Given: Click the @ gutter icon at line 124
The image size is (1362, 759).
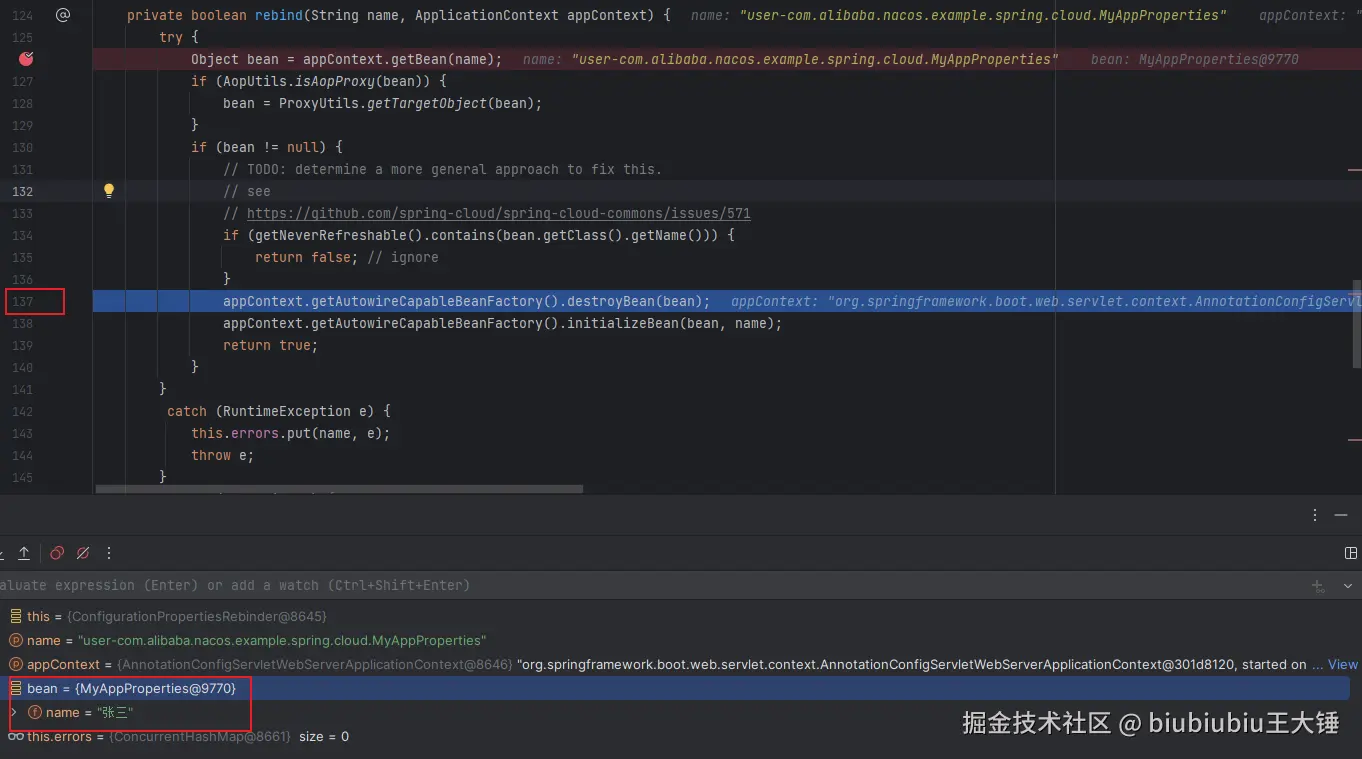Looking at the screenshot, I should (62, 15).
